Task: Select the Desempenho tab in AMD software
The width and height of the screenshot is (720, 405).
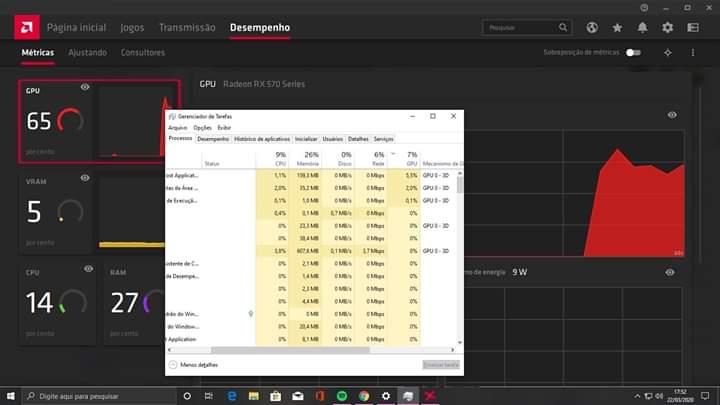Action: coord(260,28)
